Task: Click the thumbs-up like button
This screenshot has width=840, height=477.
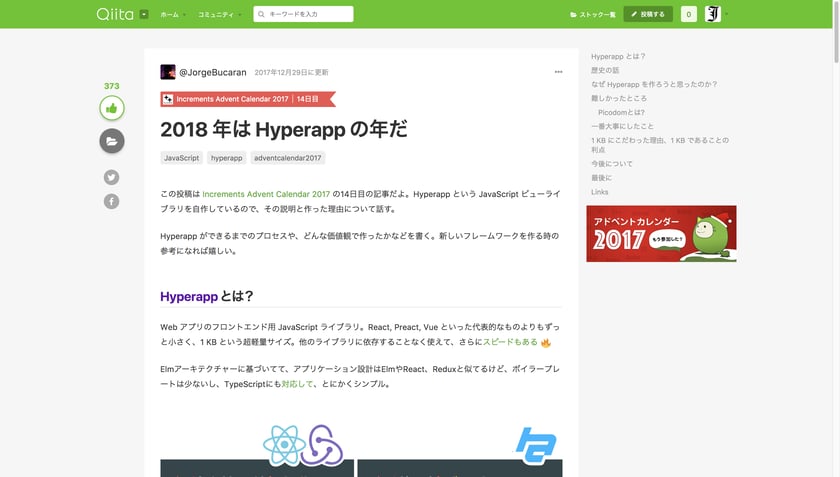Action: 111,108
